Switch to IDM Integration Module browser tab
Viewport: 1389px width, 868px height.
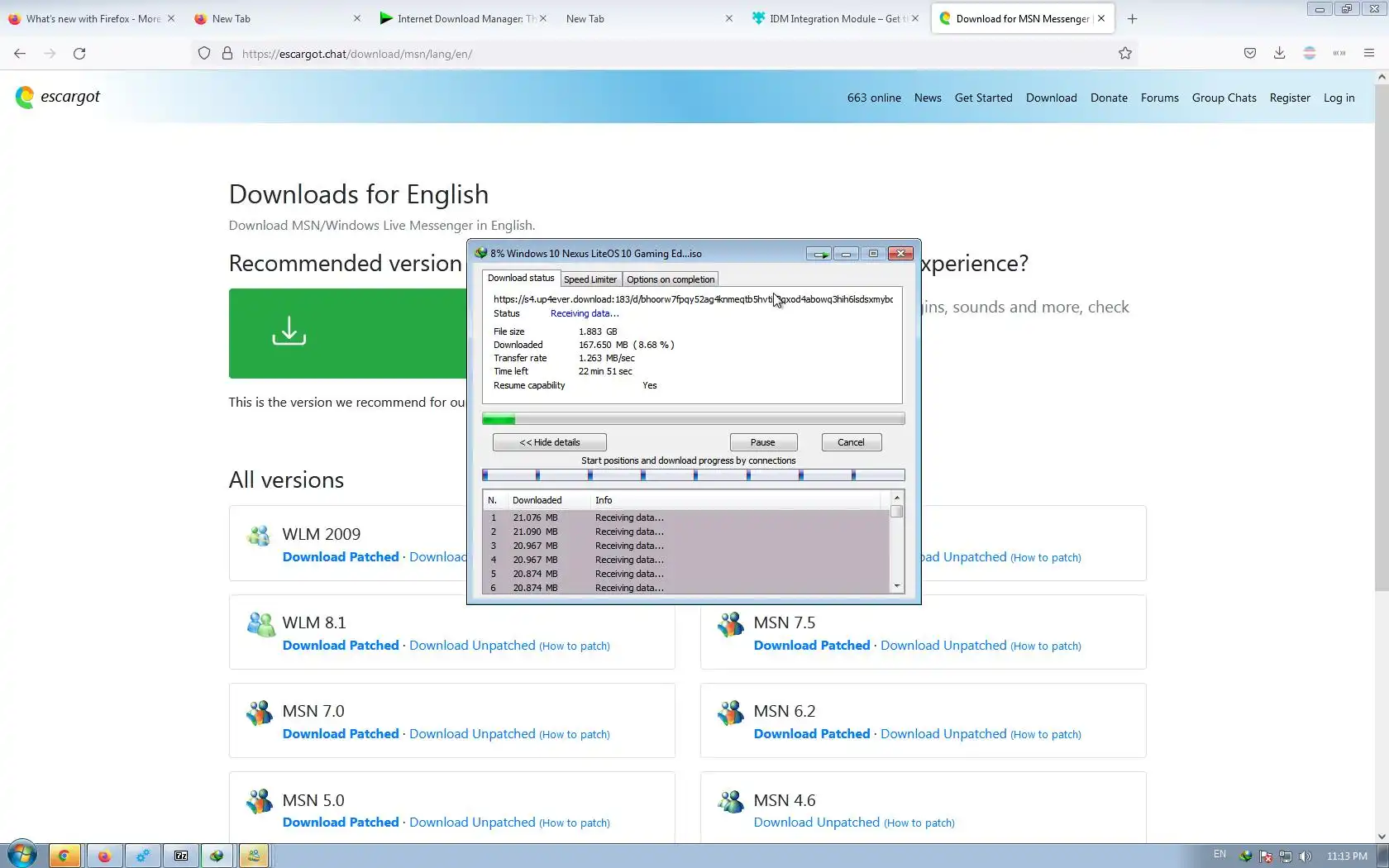[x=834, y=19]
